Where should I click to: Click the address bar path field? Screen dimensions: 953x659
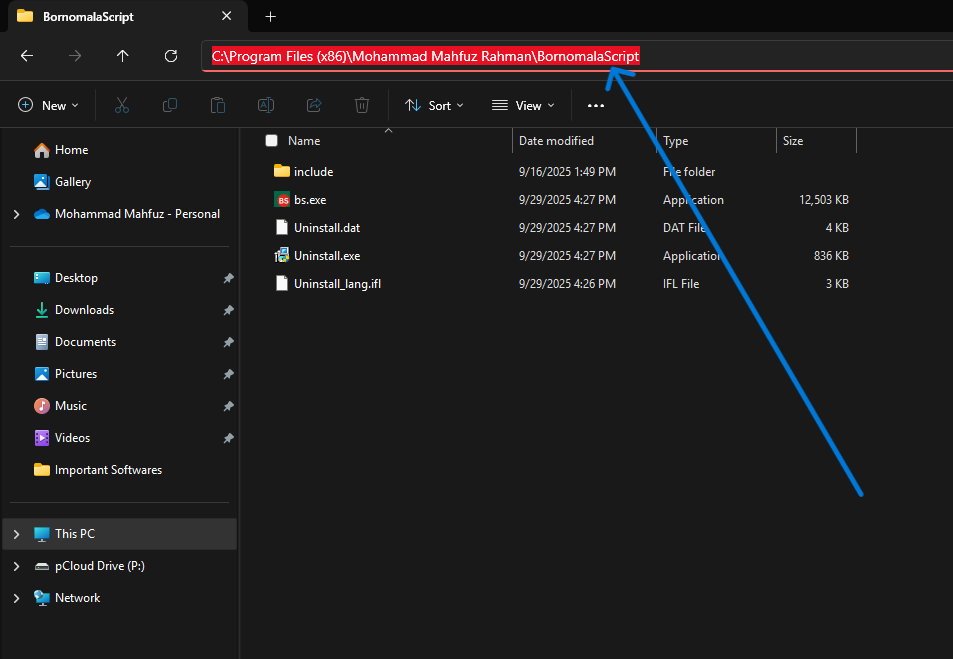[x=780, y=56]
